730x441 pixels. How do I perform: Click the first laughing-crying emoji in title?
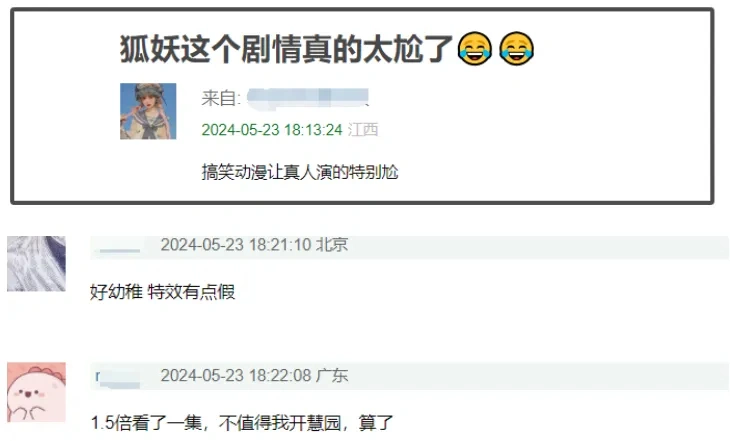(475, 48)
